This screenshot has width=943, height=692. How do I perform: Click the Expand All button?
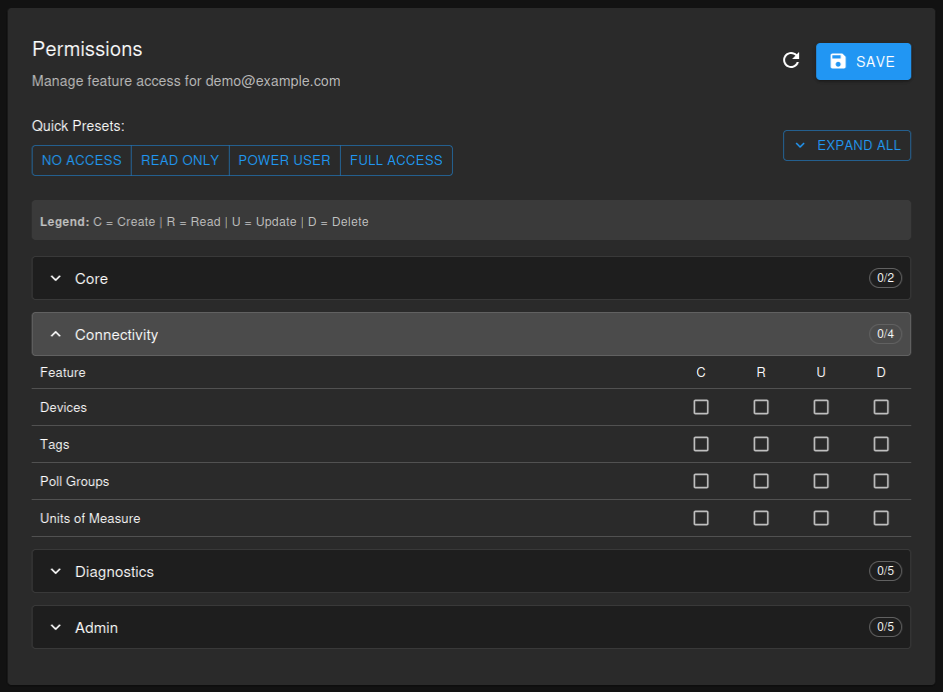point(847,145)
